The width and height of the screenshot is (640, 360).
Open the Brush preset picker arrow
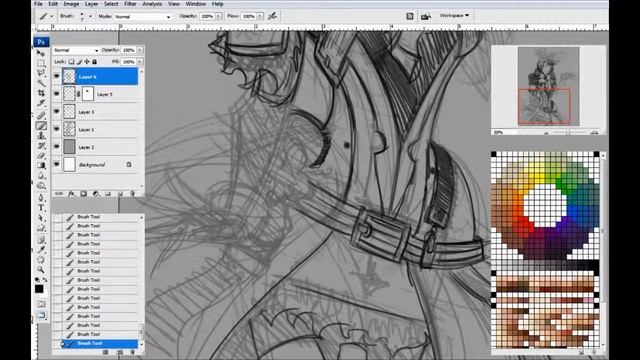click(90, 16)
